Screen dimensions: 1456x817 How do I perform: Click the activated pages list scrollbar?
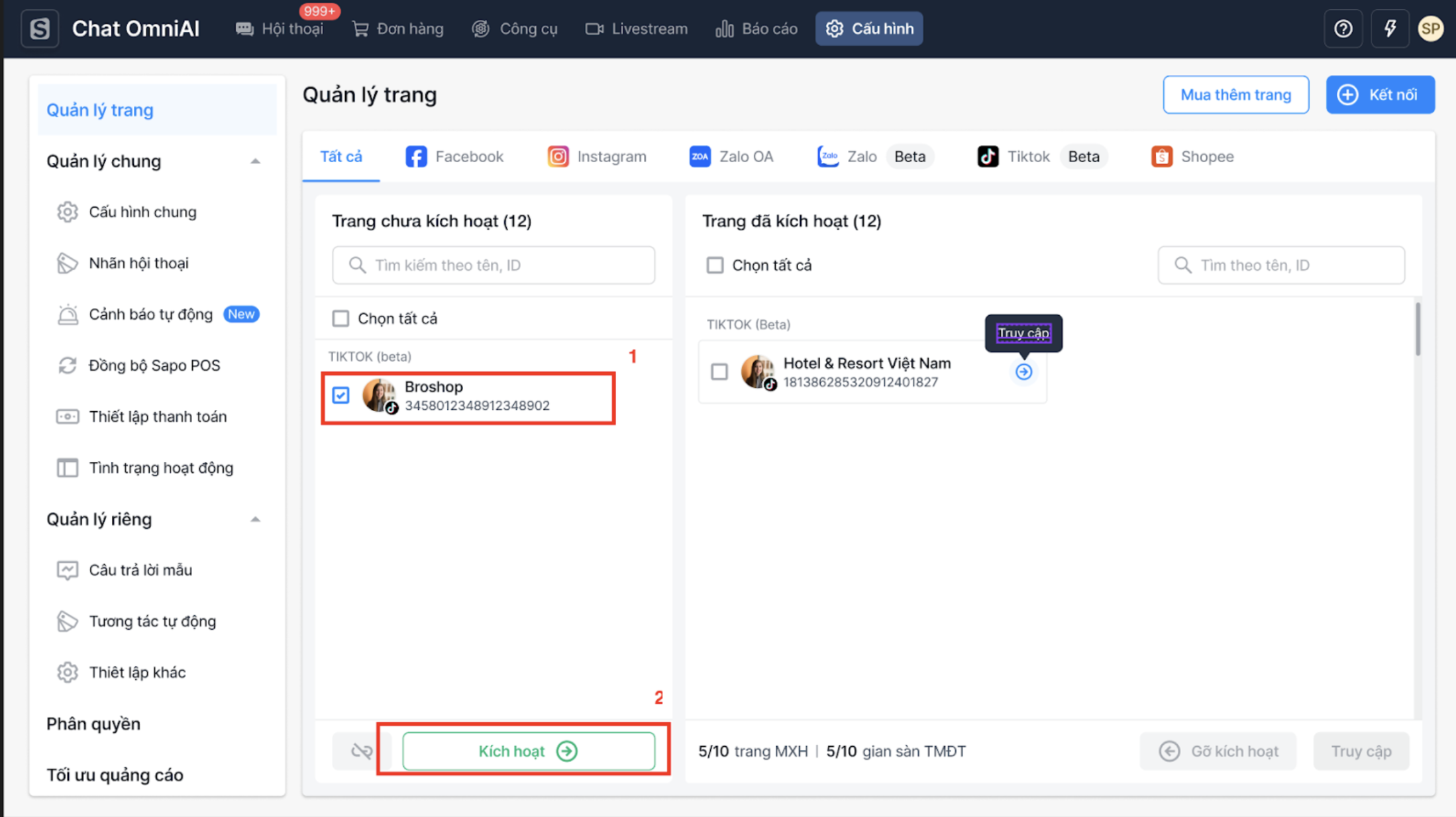(x=1418, y=329)
